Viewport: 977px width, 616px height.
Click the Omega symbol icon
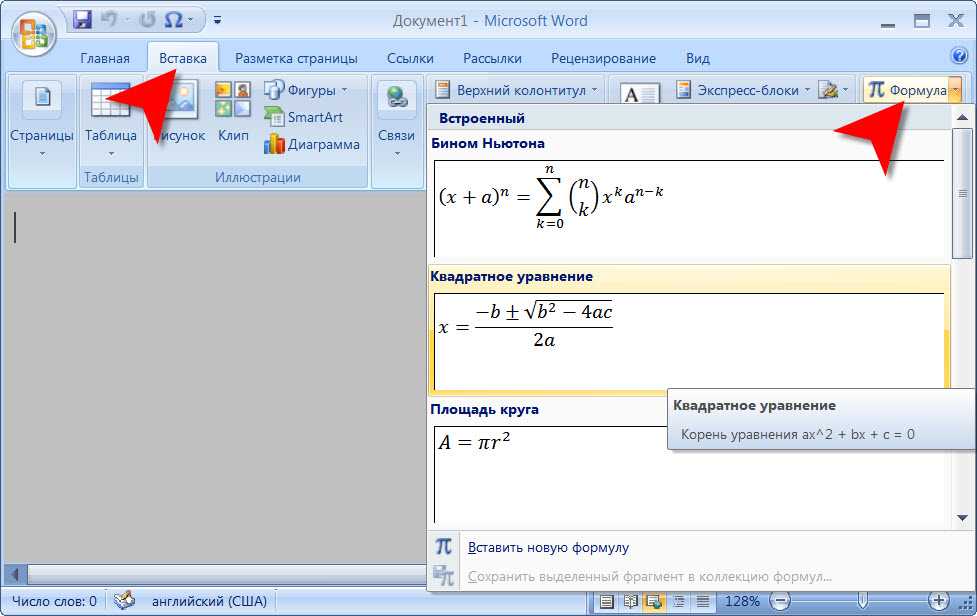tap(174, 20)
